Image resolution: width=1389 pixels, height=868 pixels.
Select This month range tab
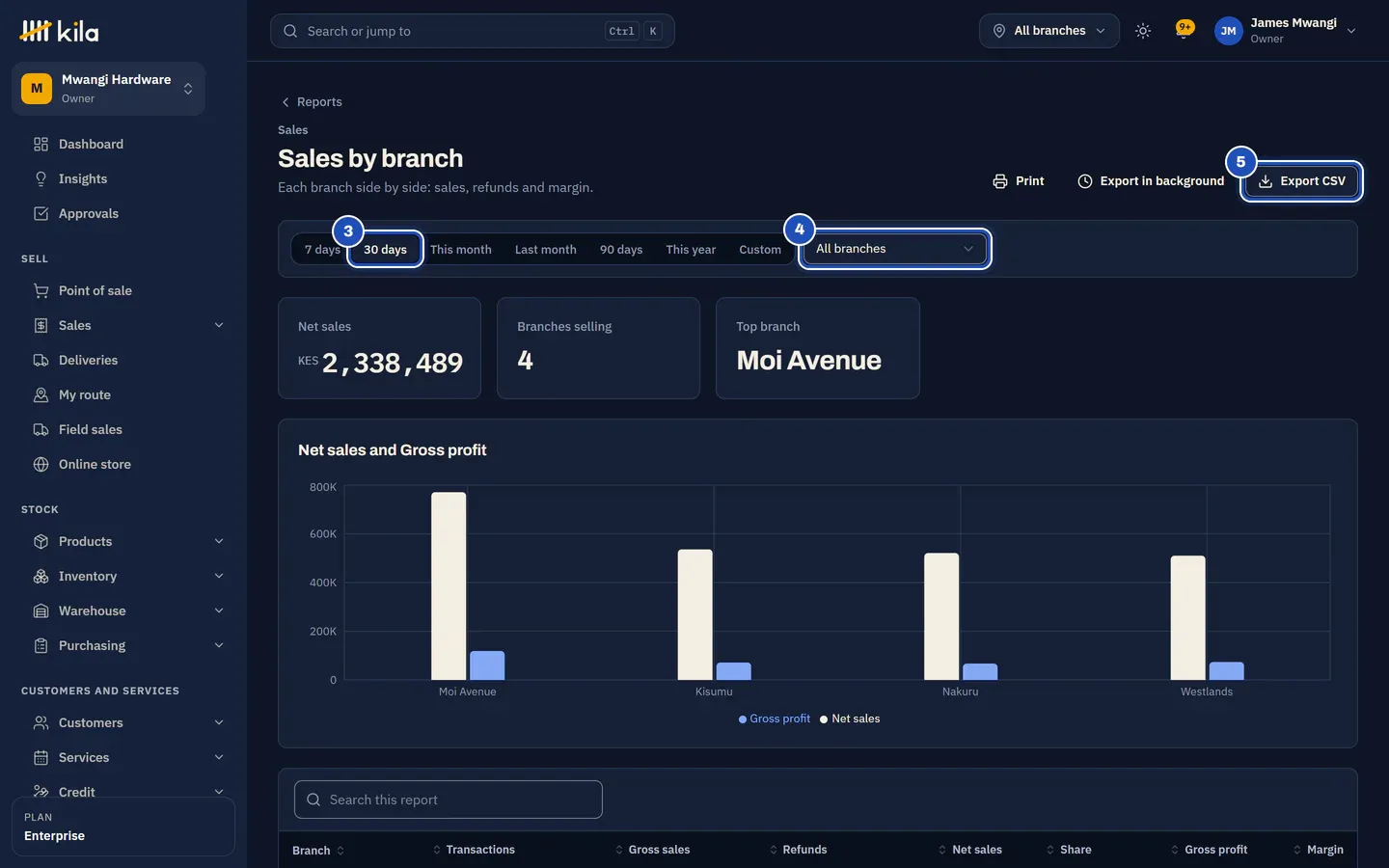pyautogui.click(x=461, y=249)
